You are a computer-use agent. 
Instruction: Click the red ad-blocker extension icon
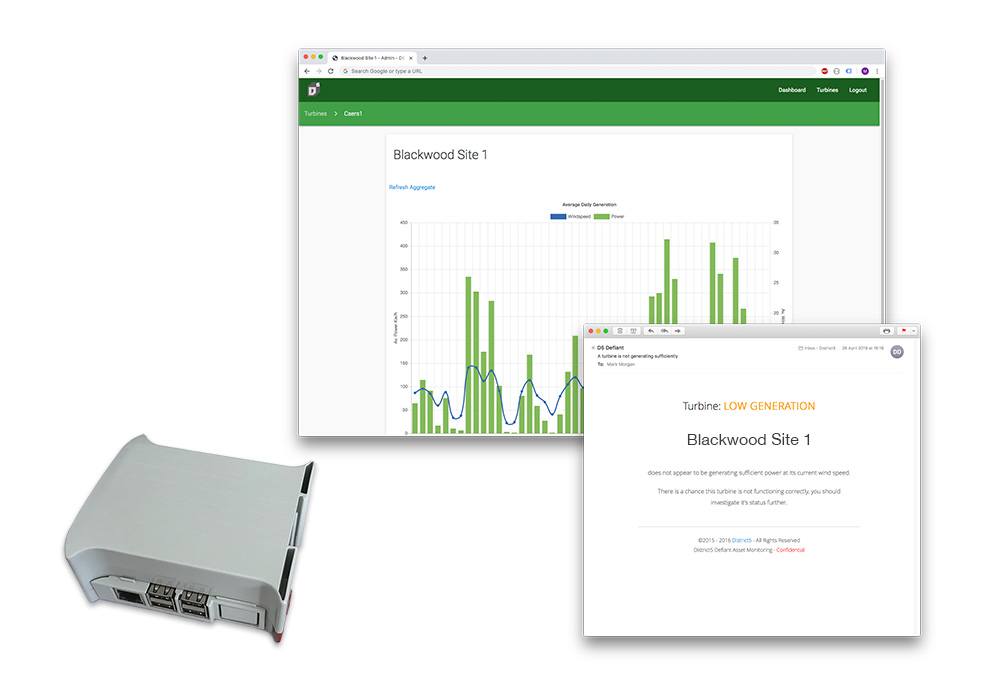(825, 71)
